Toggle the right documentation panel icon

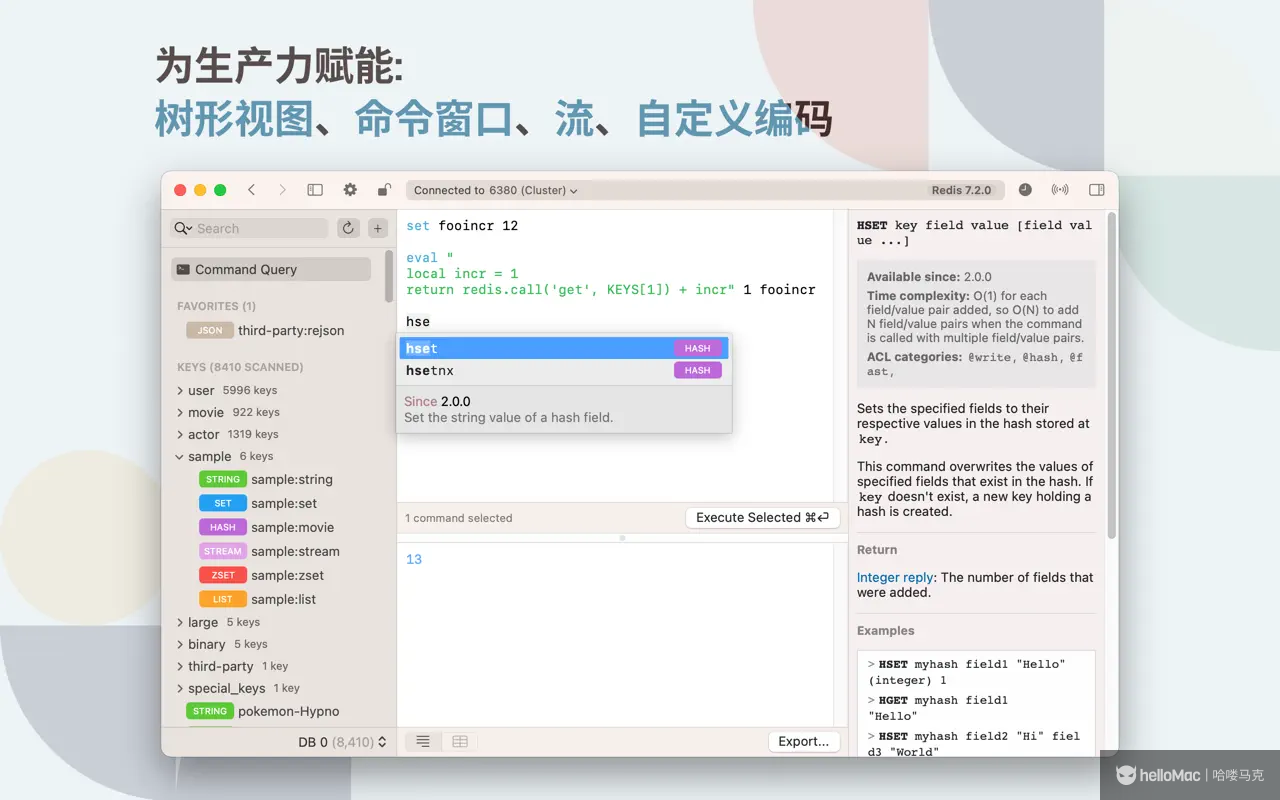tap(1096, 190)
